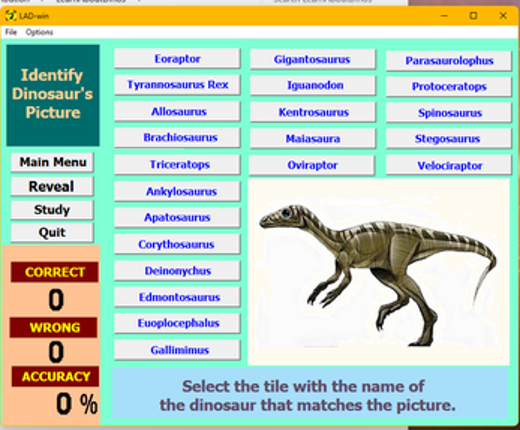Pick the Velociraptor tile
Image resolution: width=520 pixels, height=430 pixels.
(x=449, y=165)
